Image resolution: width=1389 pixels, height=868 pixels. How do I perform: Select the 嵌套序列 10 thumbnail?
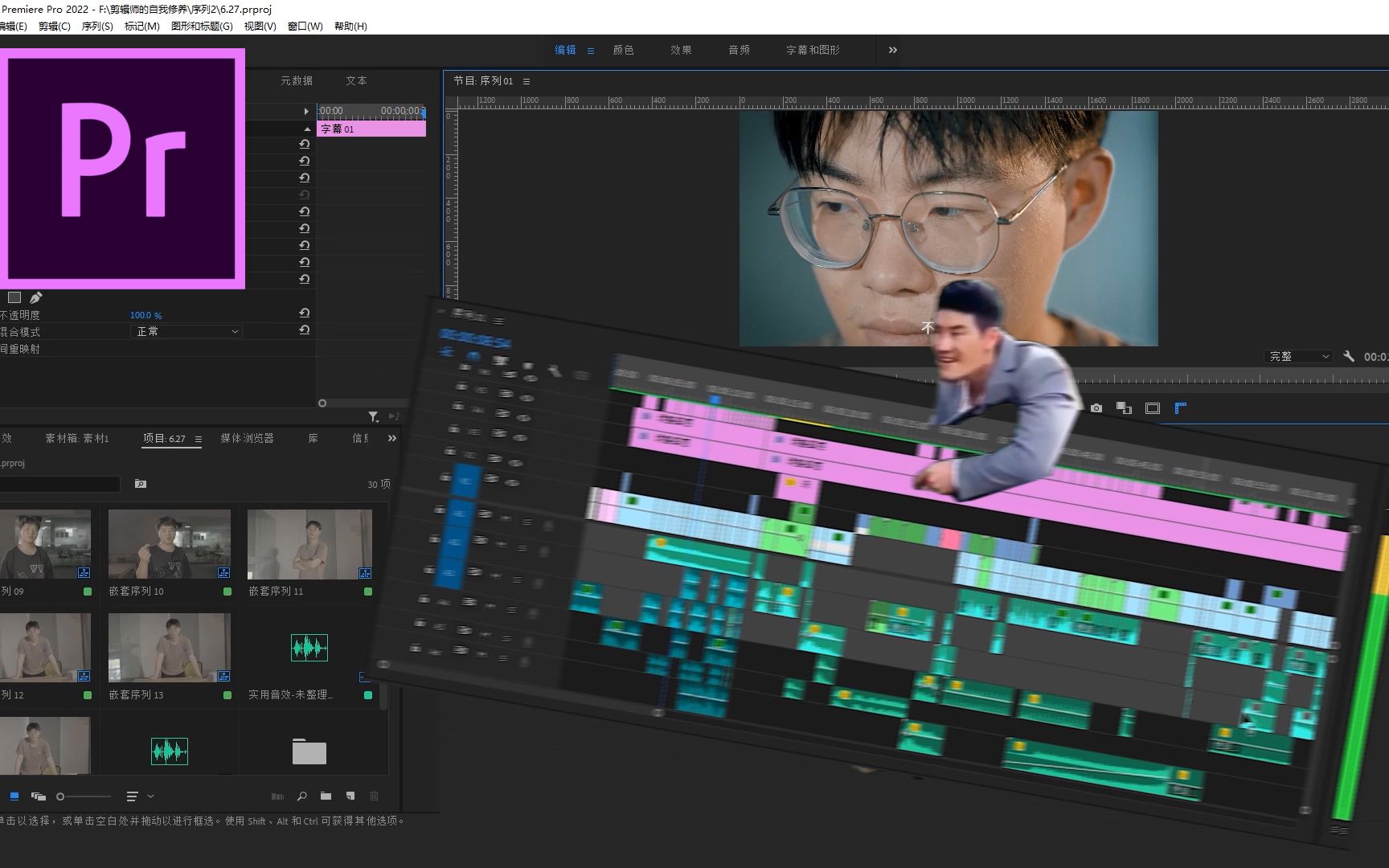click(169, 544)
